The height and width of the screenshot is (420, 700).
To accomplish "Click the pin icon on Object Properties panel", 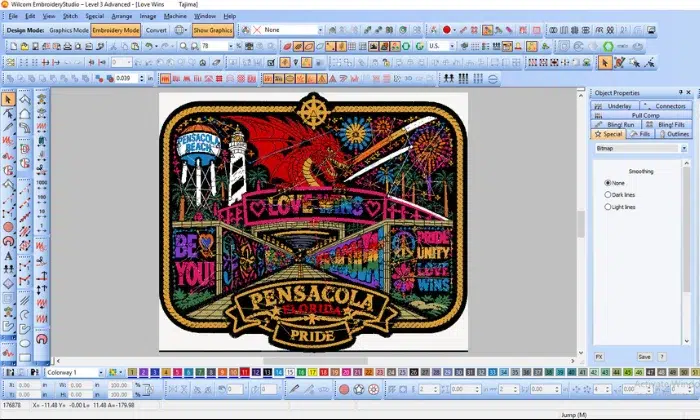I will pyautogui.click(x=680, y=92).
